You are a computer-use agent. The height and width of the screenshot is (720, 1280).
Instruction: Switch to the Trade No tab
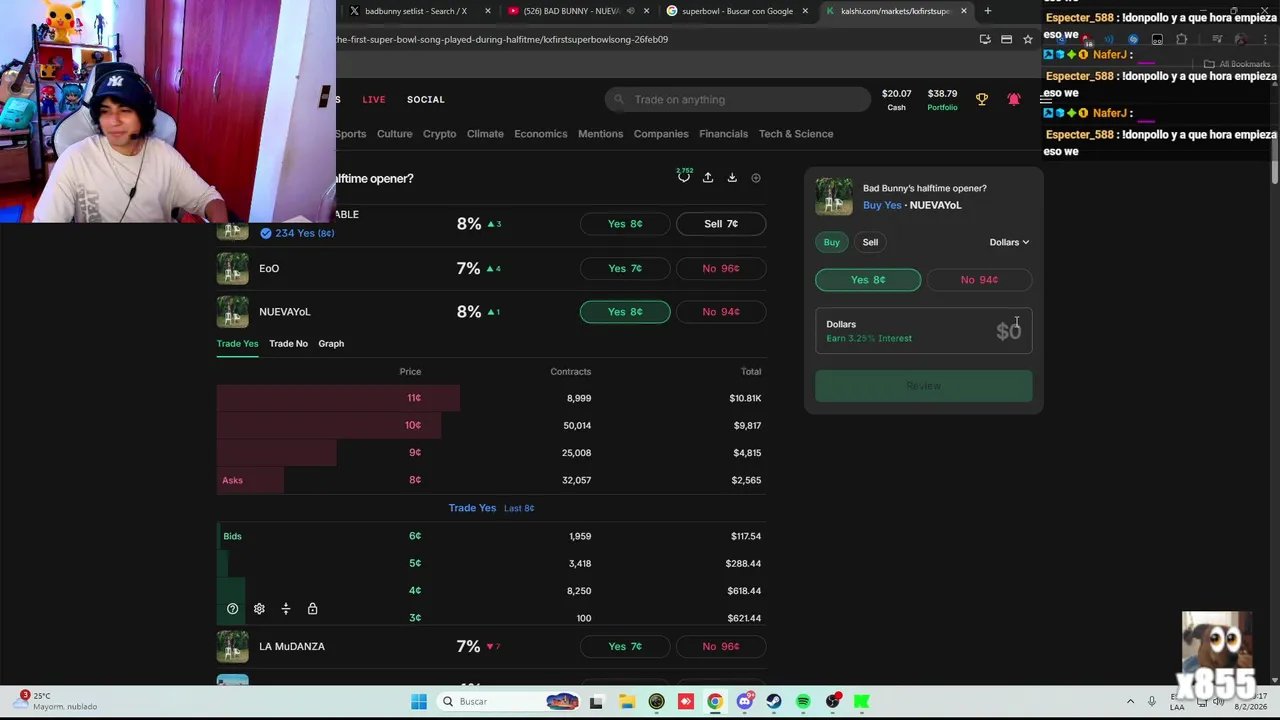(x=288, y=343)
